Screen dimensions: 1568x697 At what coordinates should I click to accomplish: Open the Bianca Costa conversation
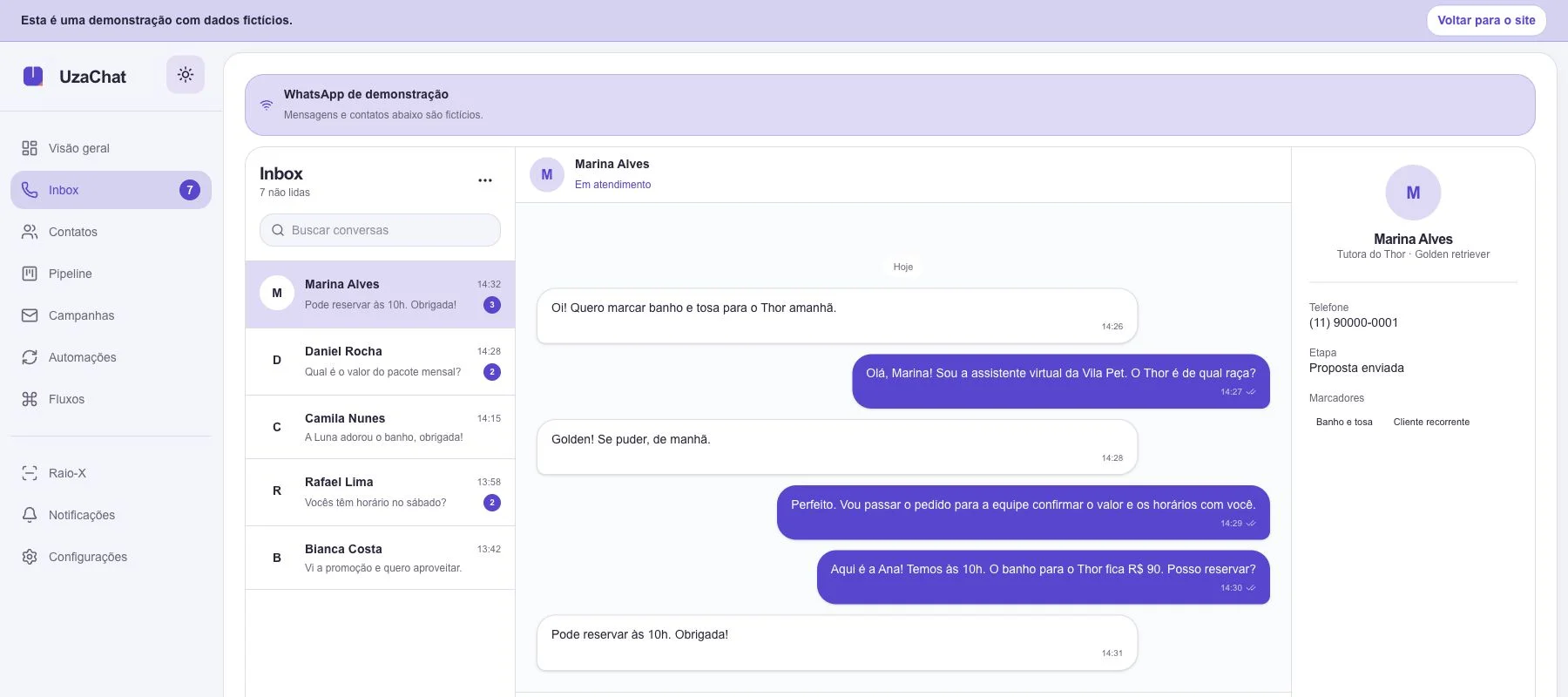tap(380, 558)
